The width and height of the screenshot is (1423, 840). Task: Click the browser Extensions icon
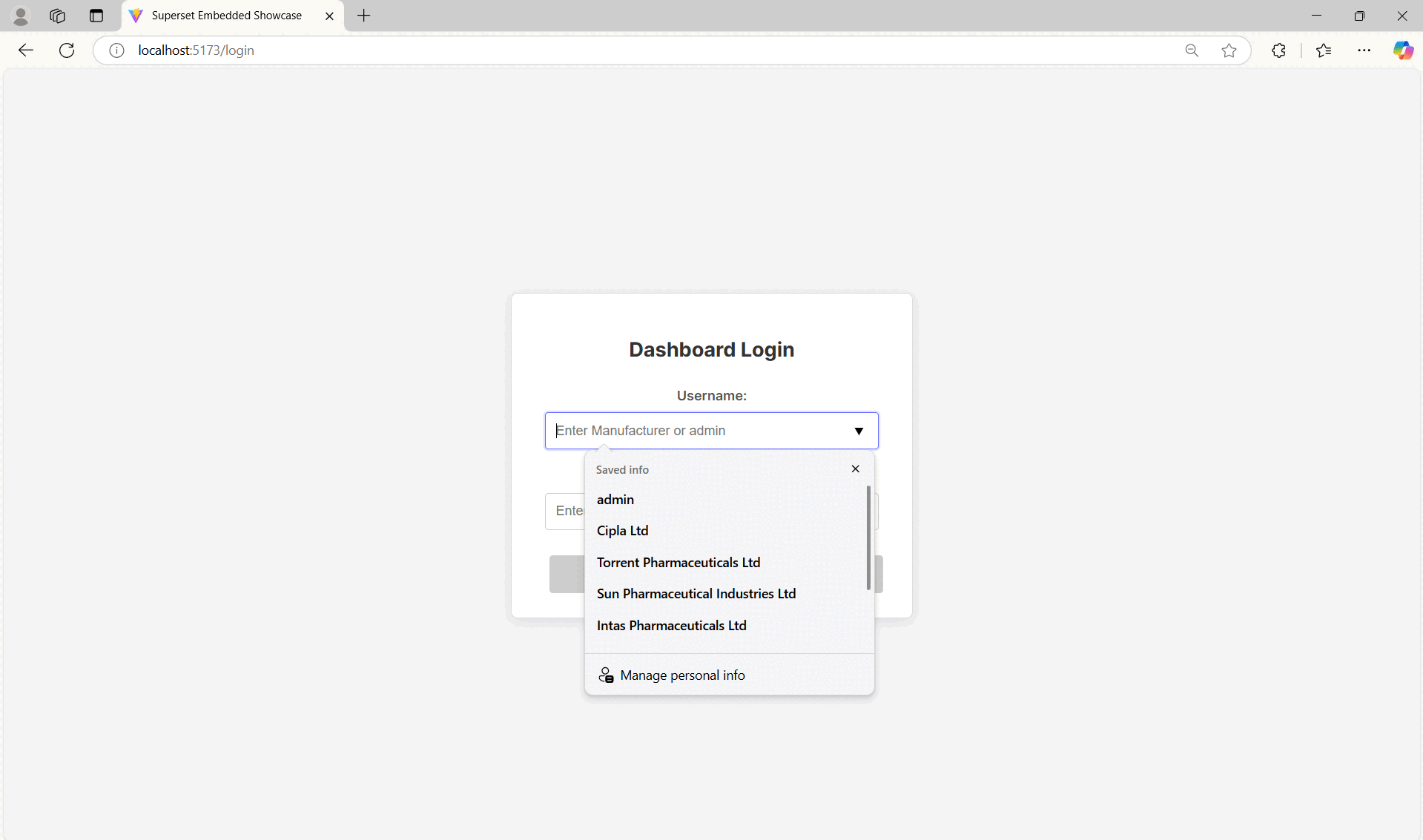click(1278, 50)
